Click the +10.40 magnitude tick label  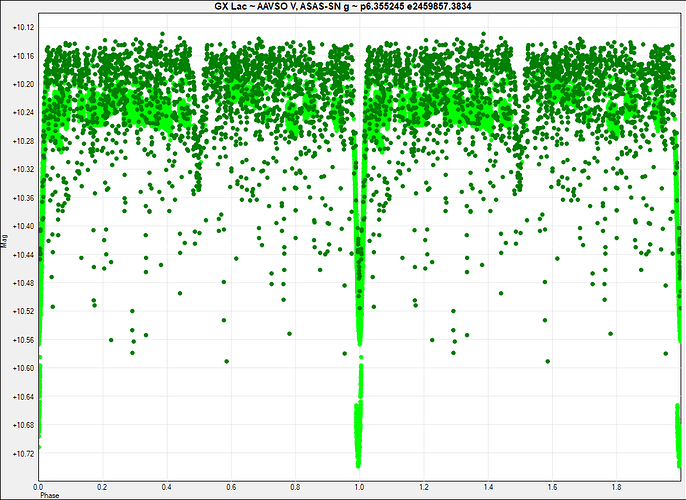(20, 226)
